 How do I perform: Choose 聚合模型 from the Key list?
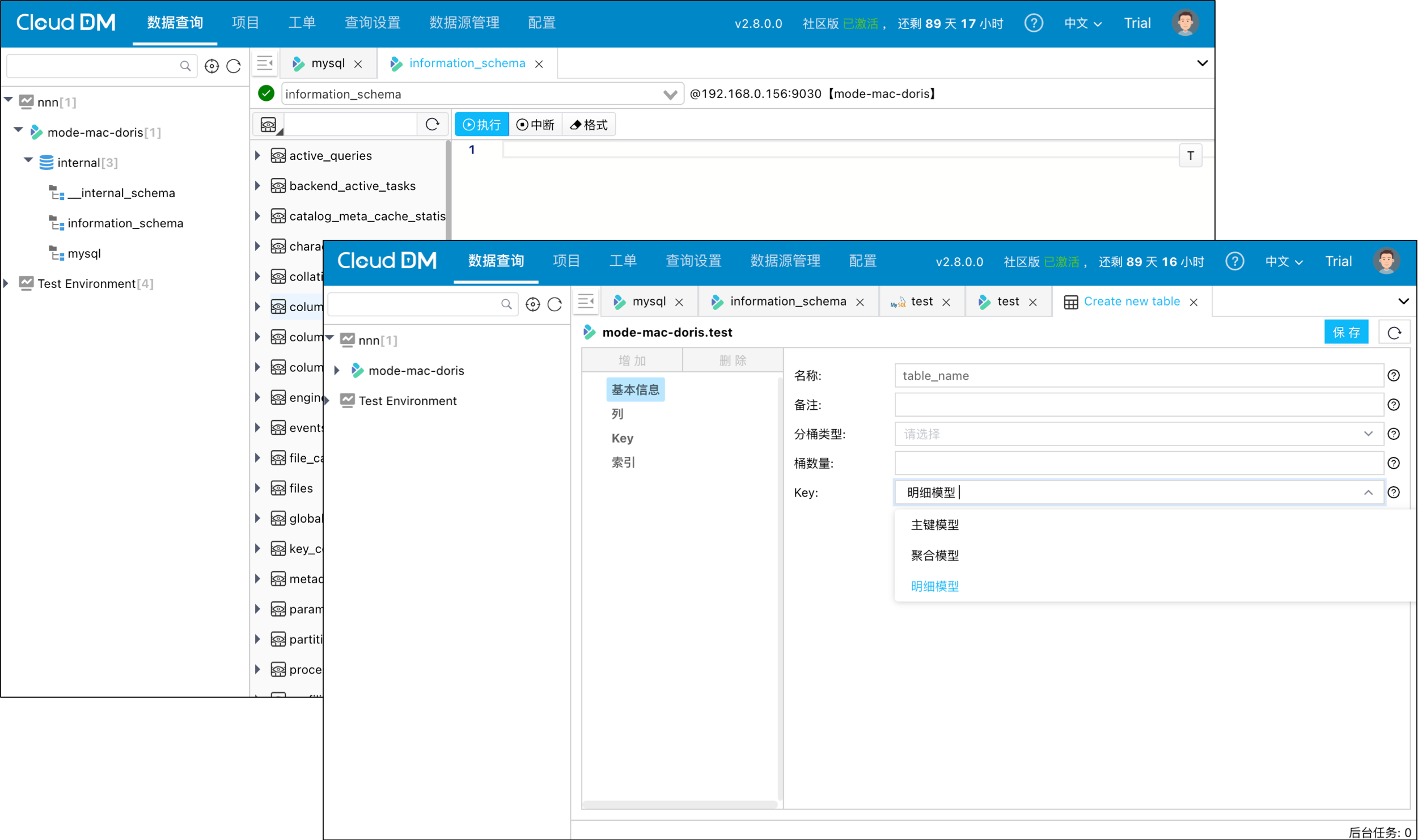(934, 555)
